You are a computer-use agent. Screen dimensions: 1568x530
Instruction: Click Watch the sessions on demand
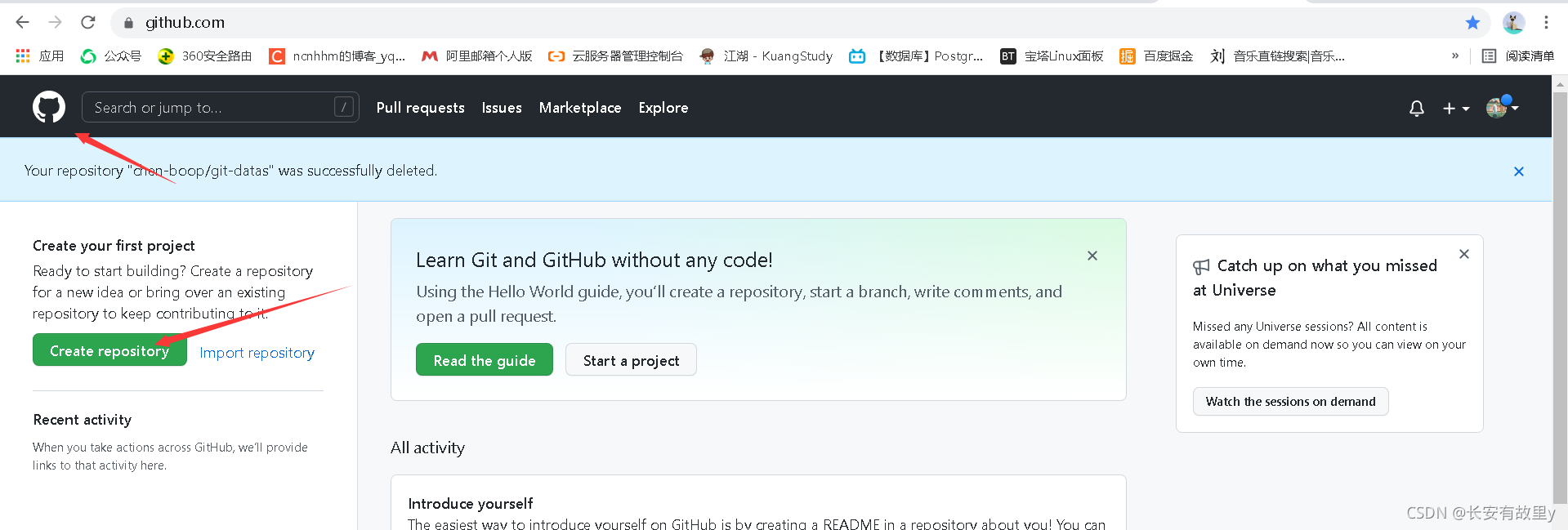point(1290,401)
